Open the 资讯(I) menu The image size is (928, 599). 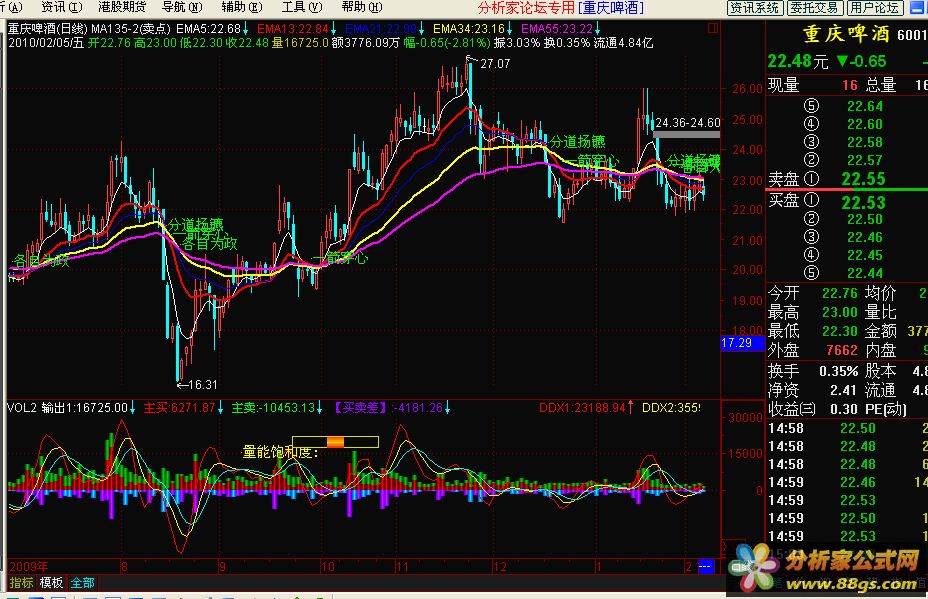tap(62, 7)
